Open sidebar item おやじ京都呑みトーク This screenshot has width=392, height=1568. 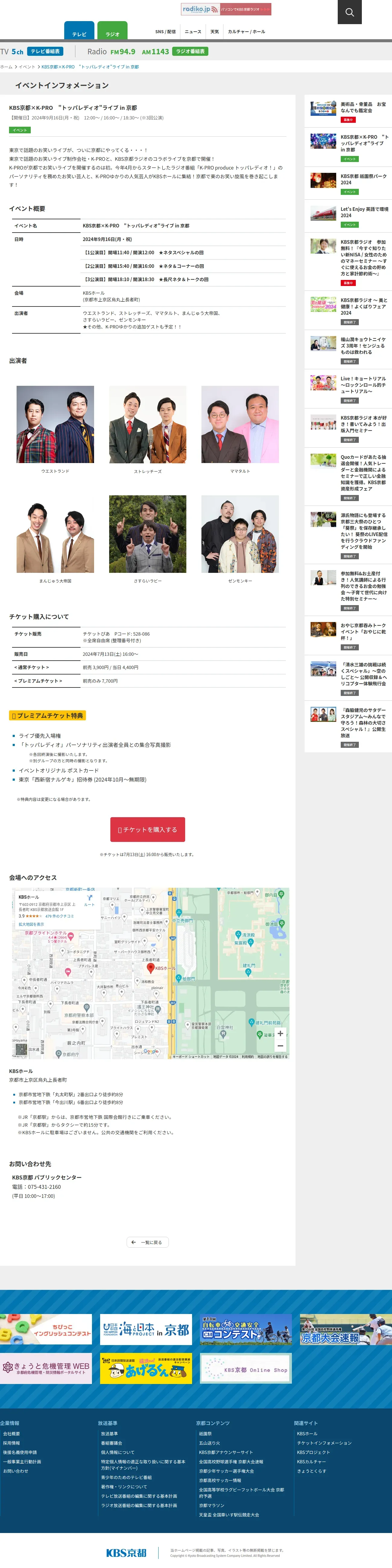click(x=348, y=636)
